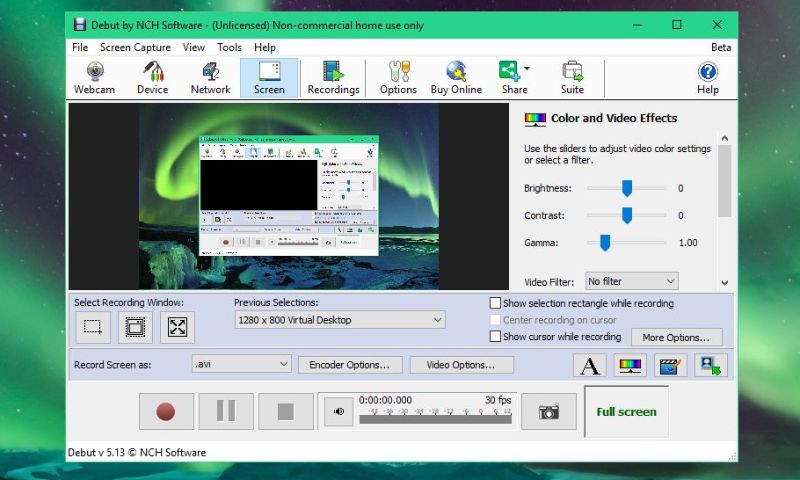Click the Encoder Options... button
This screenshot has width=800, height=480.
pyautogui.click(x=349, y=365)
